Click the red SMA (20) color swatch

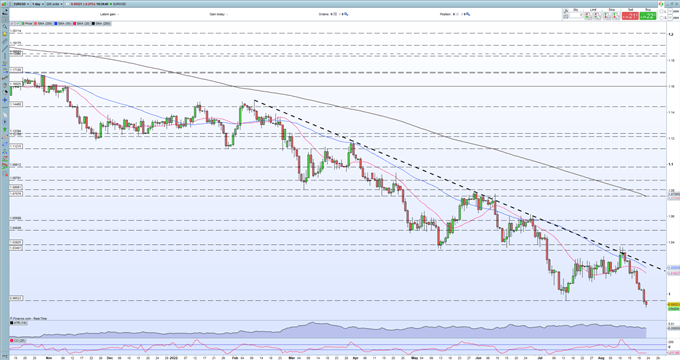tap(75, 23)
